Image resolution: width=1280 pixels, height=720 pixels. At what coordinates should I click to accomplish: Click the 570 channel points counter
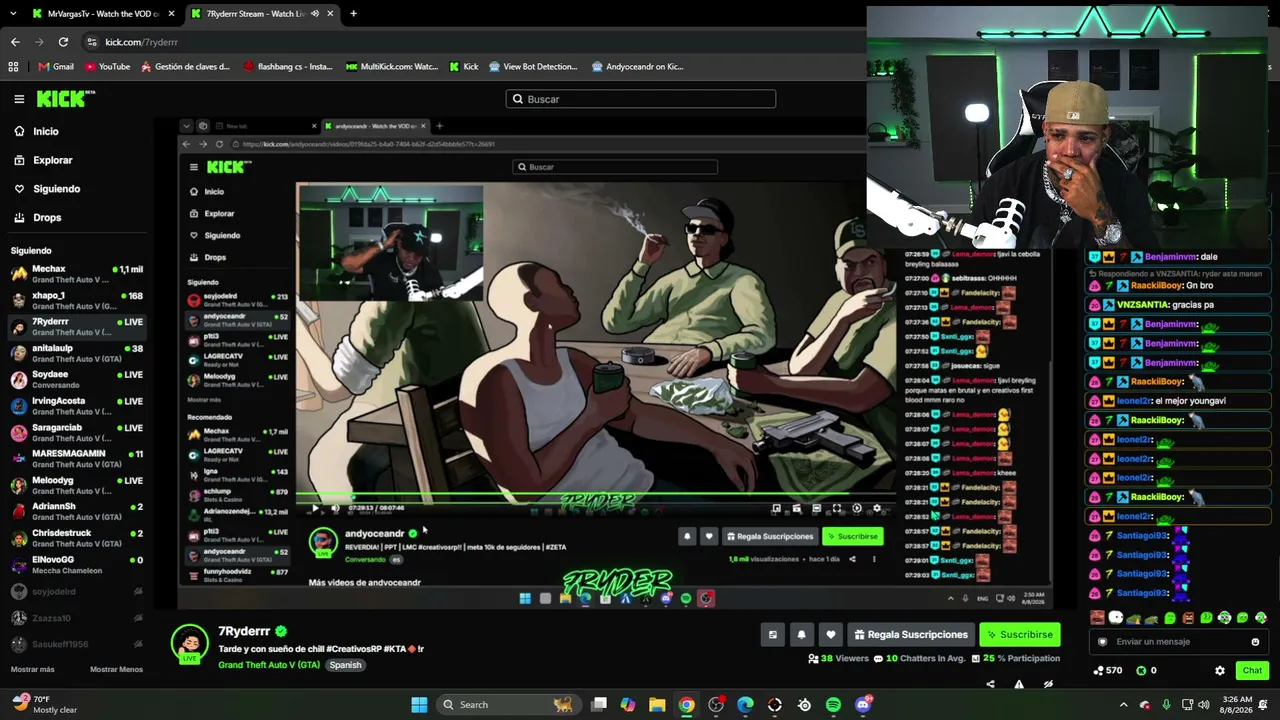click(1108, 671)
